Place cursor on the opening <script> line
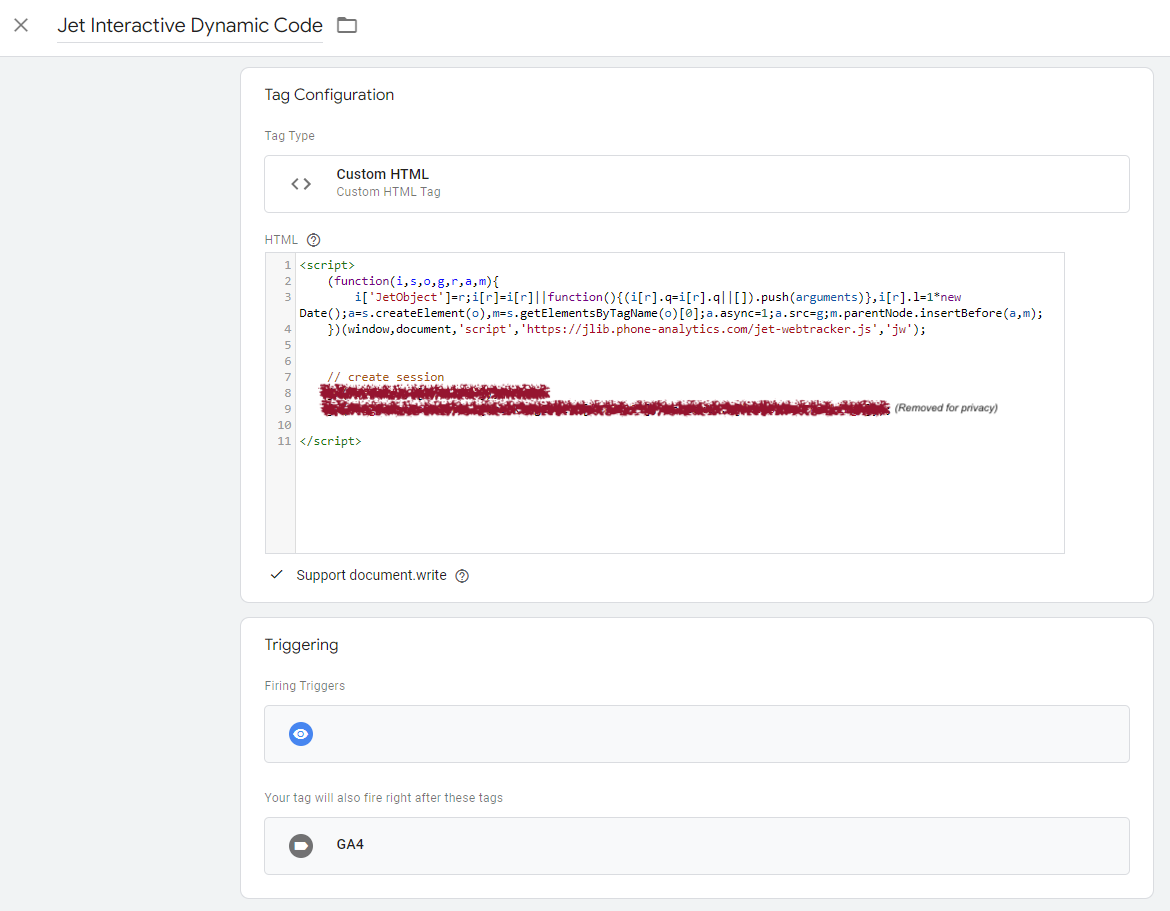Image resolution: width=1170 pixels, height=911 pixels. click(327, 265)
